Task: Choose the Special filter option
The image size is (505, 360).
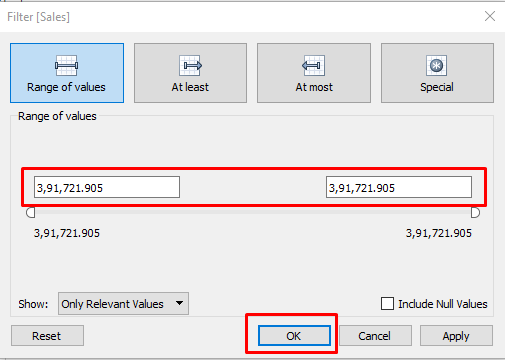Action: click(x=437, y=73)
